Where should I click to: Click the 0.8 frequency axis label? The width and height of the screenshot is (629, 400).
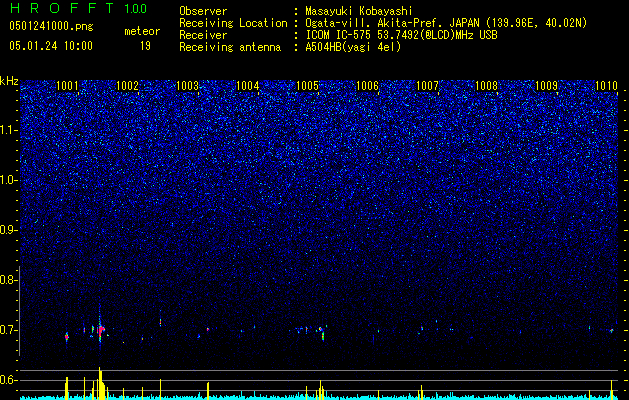[8, 280]
